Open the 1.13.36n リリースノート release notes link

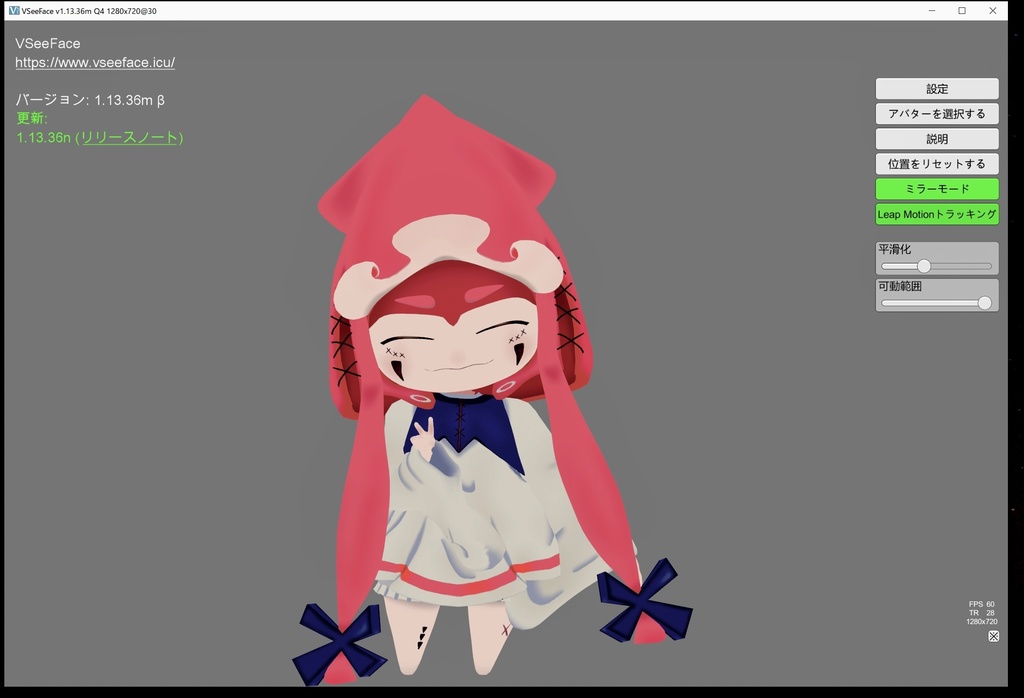pyautogui.click(x=98, y=137)
